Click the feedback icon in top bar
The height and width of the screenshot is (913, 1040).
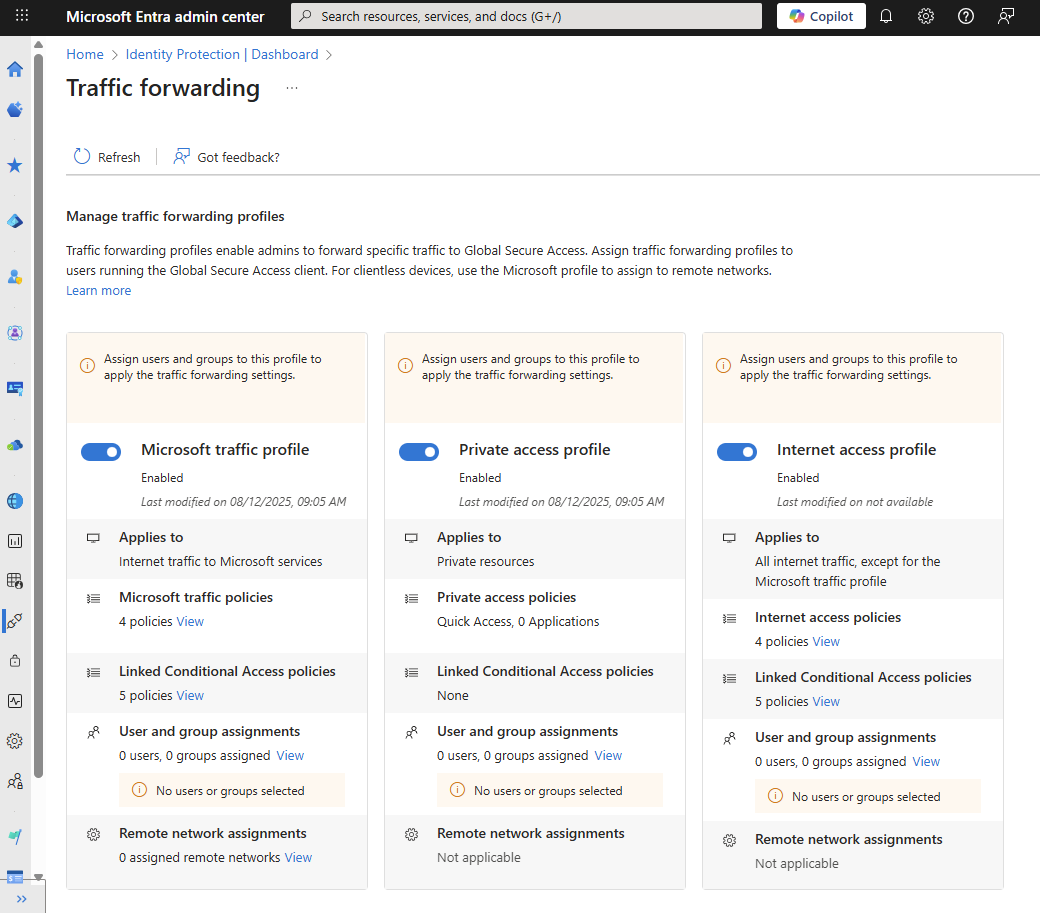coord(1006,16)
